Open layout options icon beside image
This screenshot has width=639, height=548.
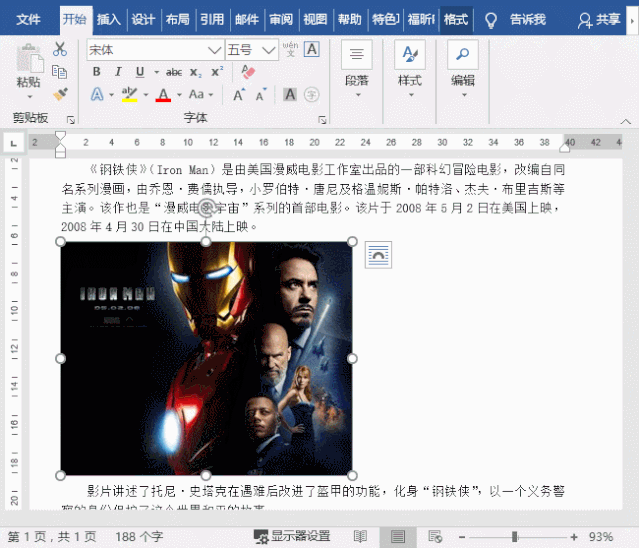378,255
